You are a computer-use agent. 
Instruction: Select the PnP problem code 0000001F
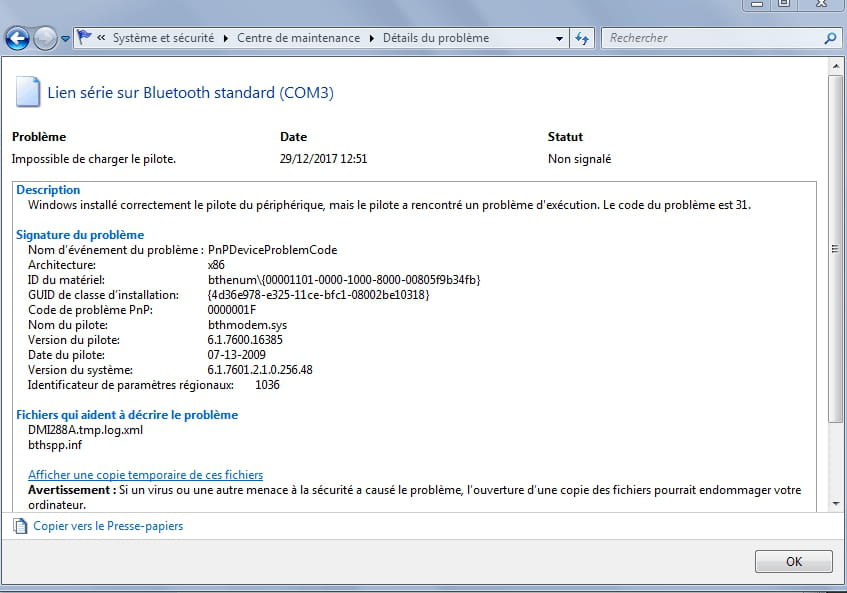coord(232,310)
